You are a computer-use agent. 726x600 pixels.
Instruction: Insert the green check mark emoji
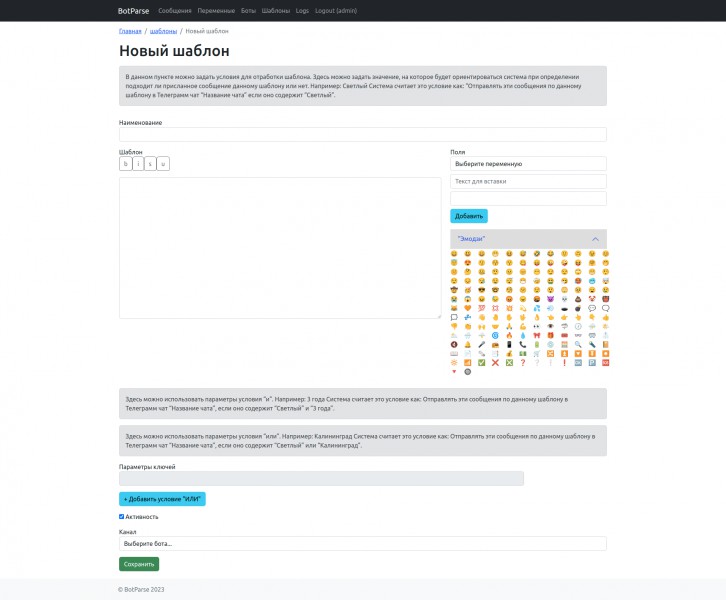coord(481,362)
